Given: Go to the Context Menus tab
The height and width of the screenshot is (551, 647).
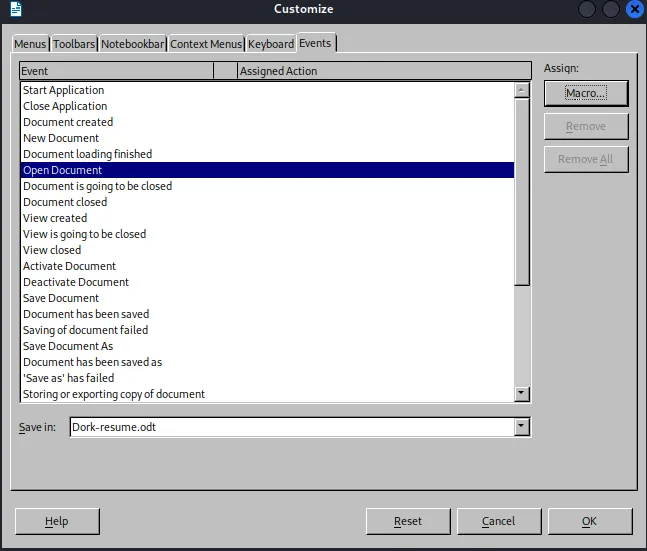Looking at the screenshot, I should (206, 44).
